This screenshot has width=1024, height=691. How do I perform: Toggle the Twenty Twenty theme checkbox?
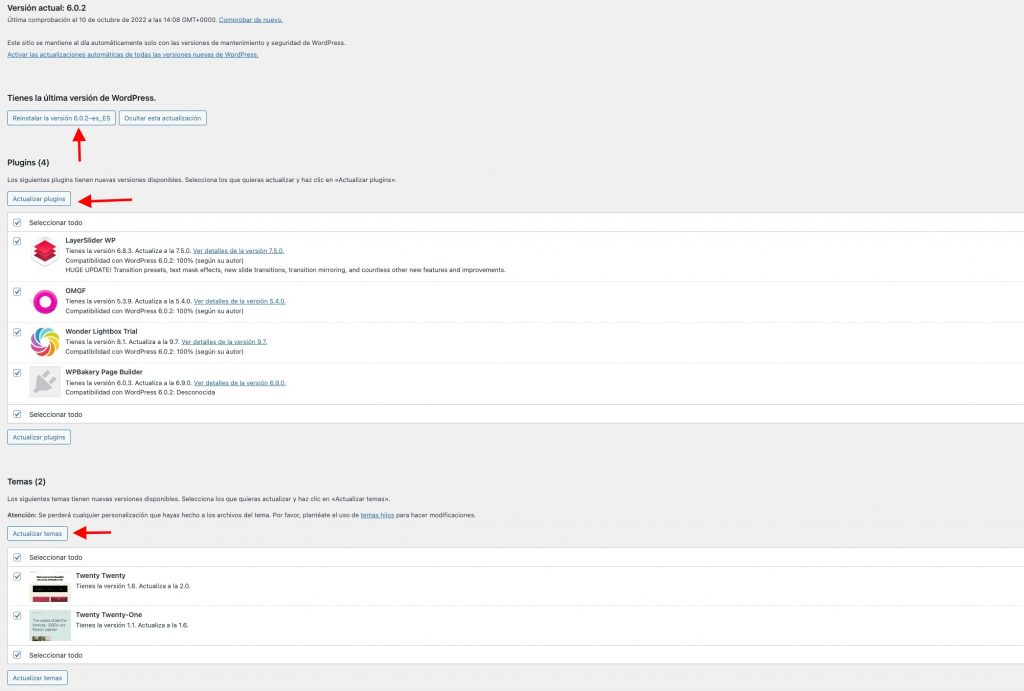coord(17,576)
